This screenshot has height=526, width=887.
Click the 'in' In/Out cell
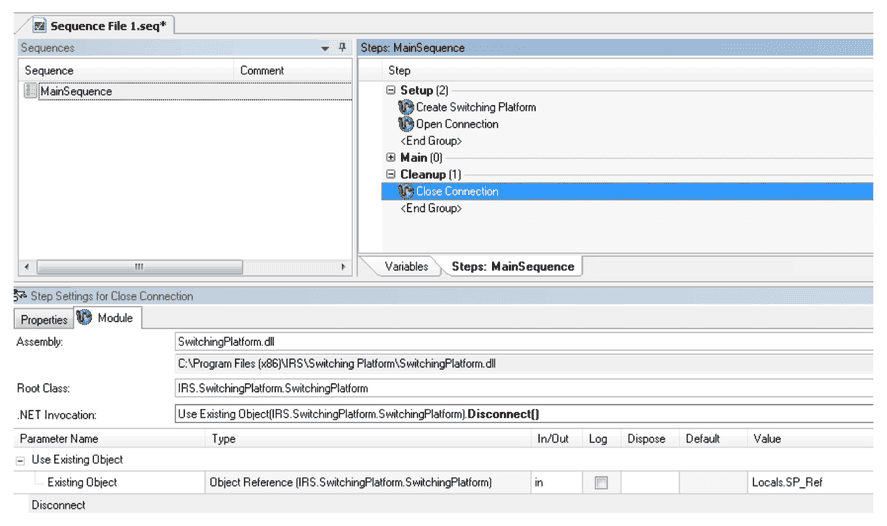557,482
